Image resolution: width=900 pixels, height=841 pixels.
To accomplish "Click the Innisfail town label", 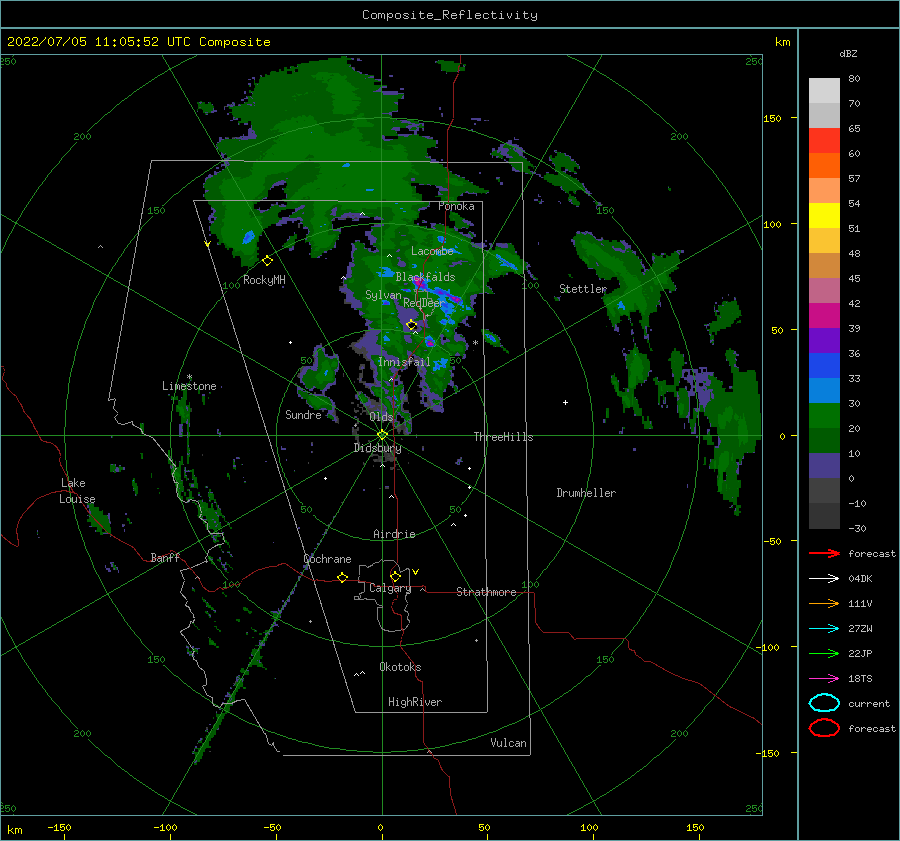I will [404, 362].
